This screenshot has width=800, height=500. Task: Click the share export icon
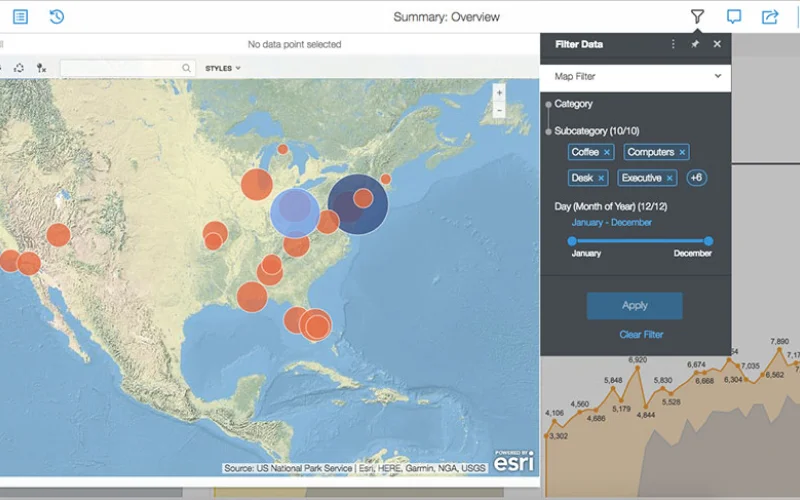pyautogui.click(x=770, y=17)
